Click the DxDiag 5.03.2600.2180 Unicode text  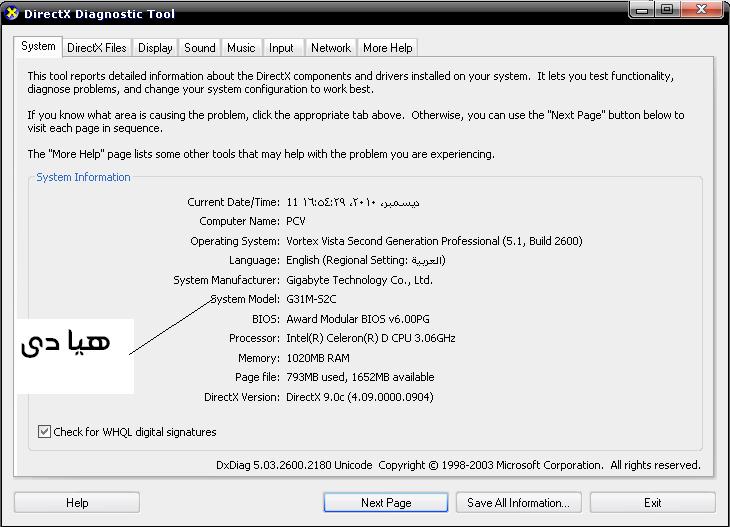click(x=294, y=465)
